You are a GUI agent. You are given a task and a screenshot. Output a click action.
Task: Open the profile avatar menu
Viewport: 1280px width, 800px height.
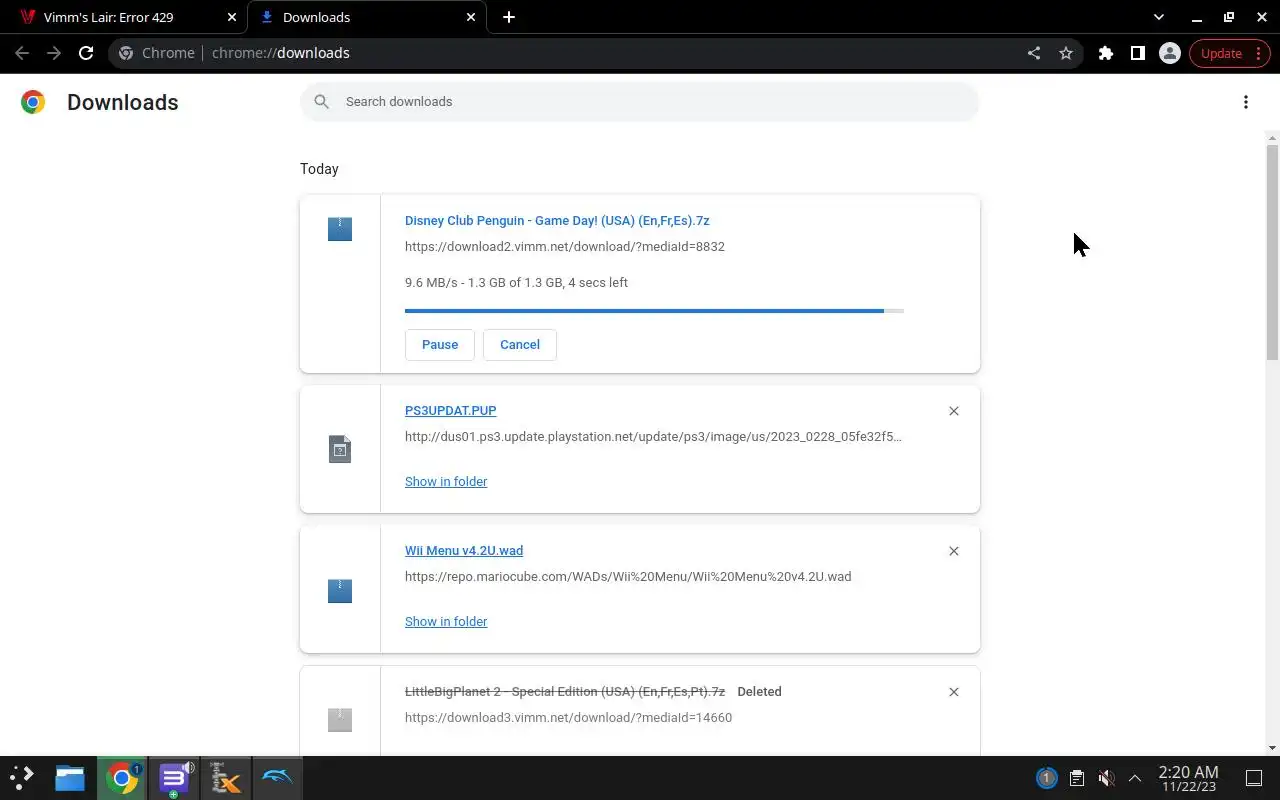[1170, 53]
